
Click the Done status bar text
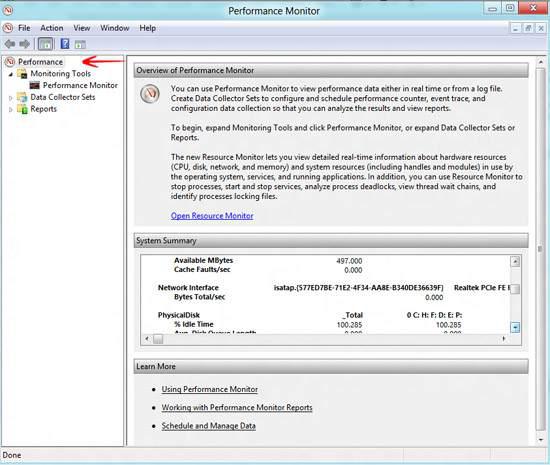point(12,455)
